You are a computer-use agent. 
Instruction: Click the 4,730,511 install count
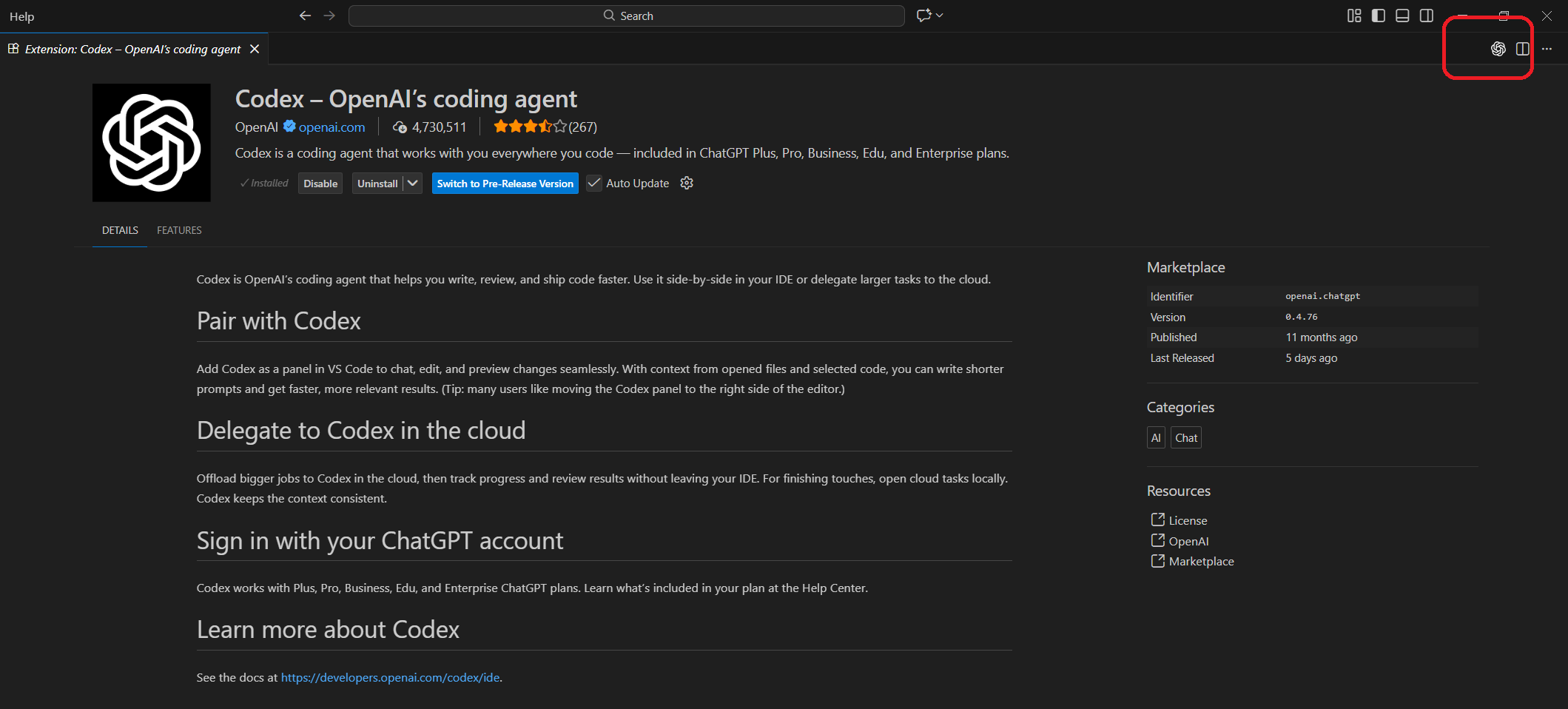[x=440, y=127]
